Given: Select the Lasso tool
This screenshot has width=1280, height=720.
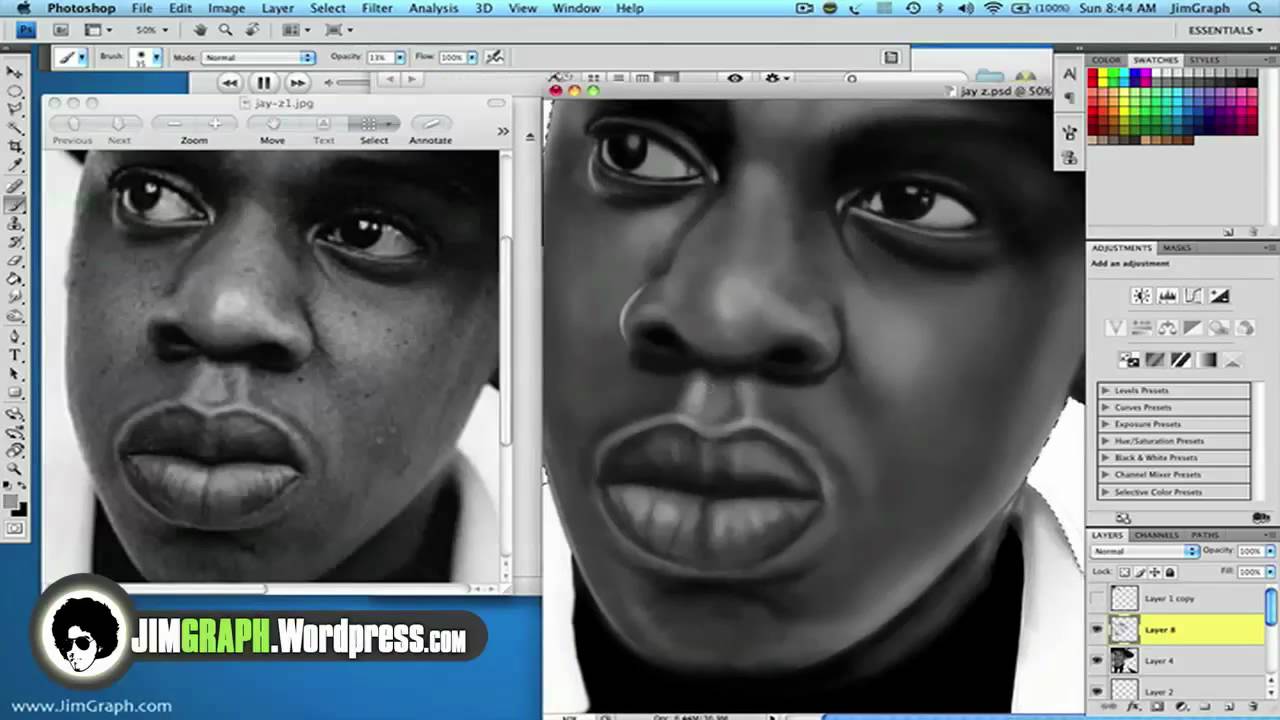Looking at the screenshot, I should 16,110.
